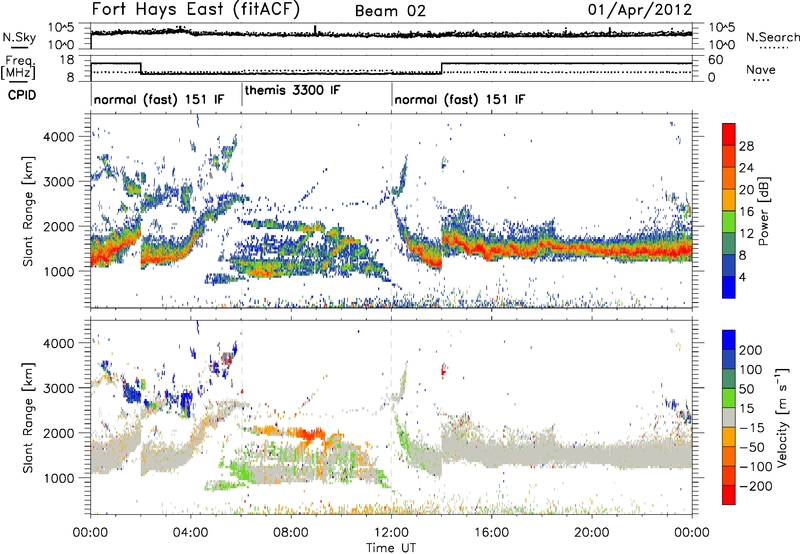Click the 'Slant Range [km]' label of power panel
The image size is (800, 554).
coord(28,211)
